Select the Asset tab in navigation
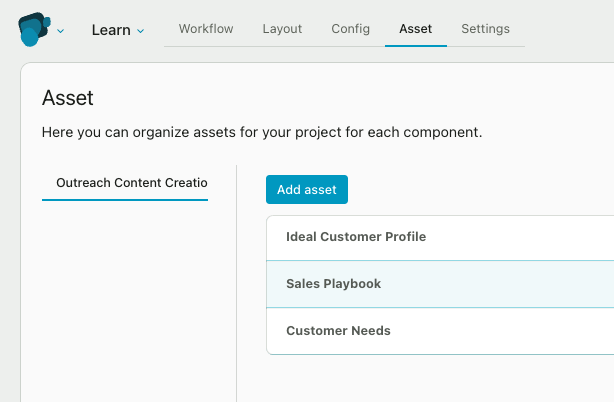The width and height of the screenshot is (614, 402). [x=415, y=29]
